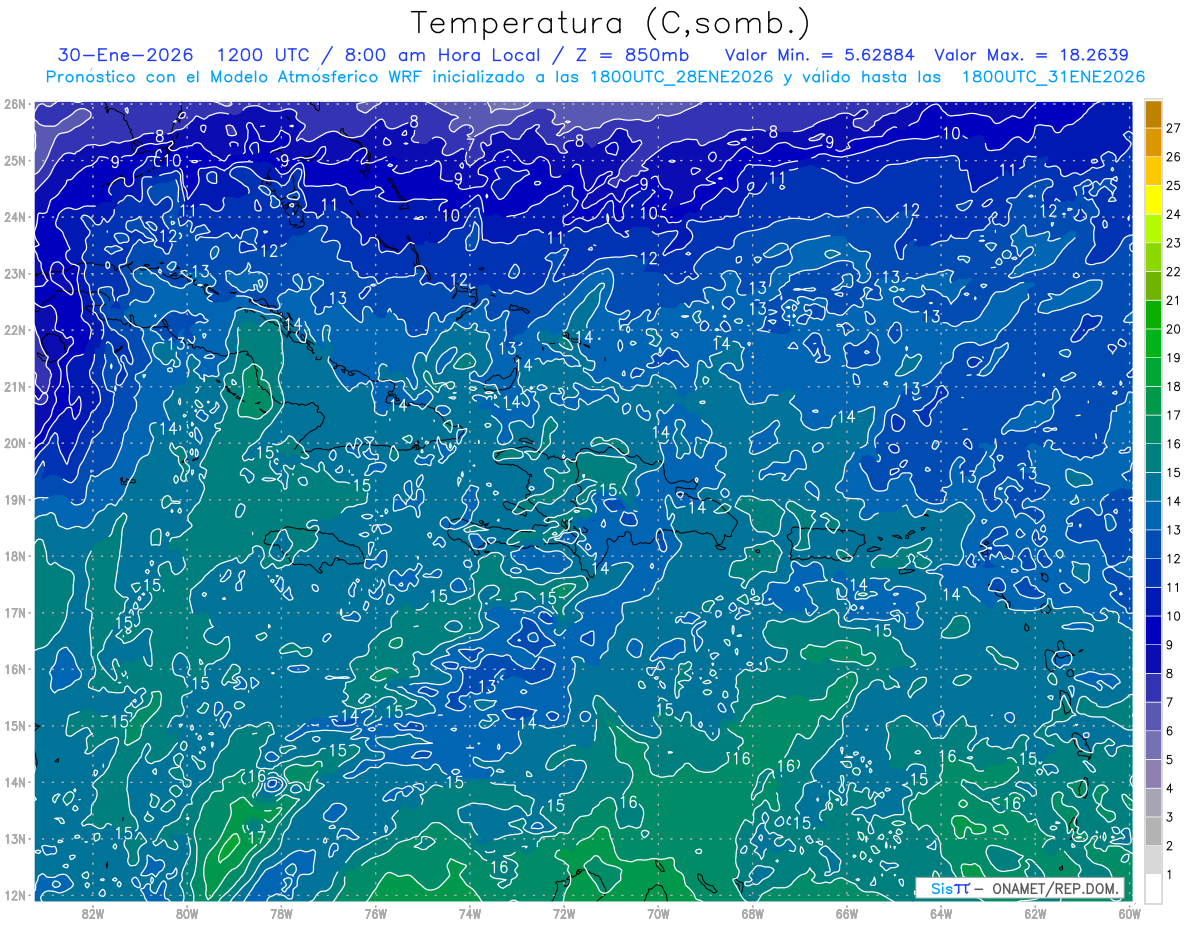1200x927 pixels.
Task: Click the "Valor Max. = 18.2639" text
Action: [x=1031, y=55]
